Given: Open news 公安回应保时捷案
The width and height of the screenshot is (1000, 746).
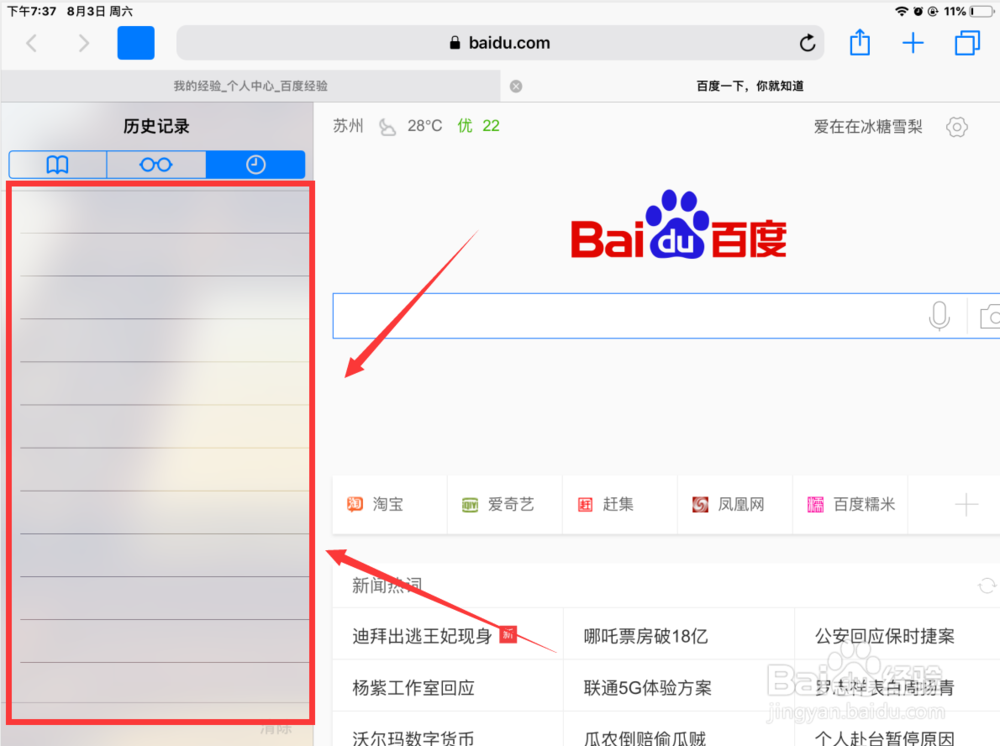Looking at the screenshot, I should pyautogui.click(x=885, y=636).
